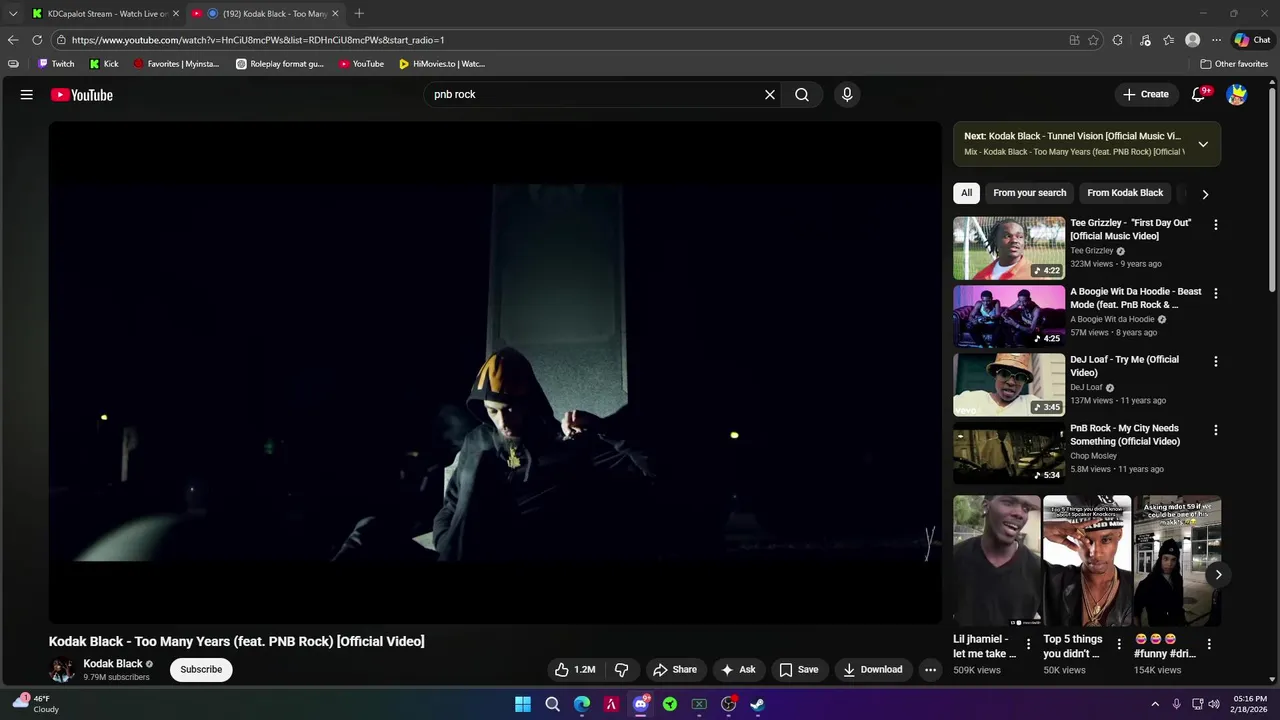Image resolution: width=1280 pixels, height=720 pixels.
Task: Click the Create button
Action: click(x=1146, y=95)
